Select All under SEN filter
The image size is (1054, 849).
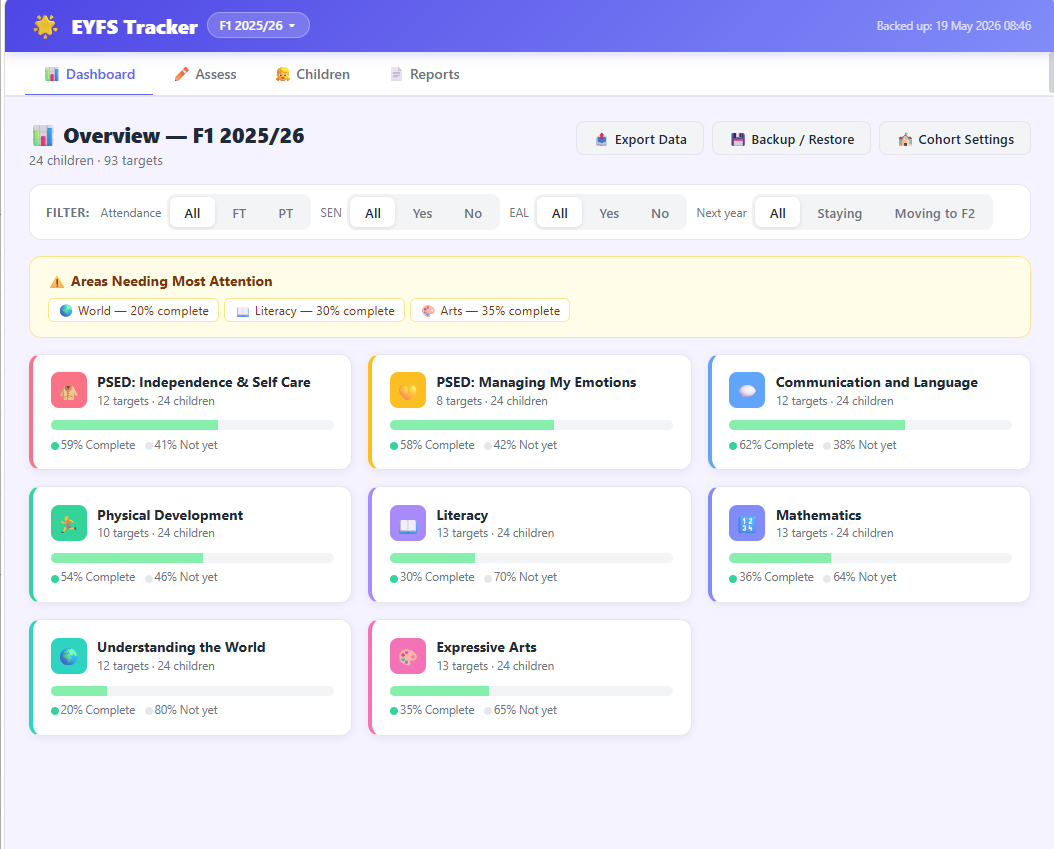click(x=373, y=213)
